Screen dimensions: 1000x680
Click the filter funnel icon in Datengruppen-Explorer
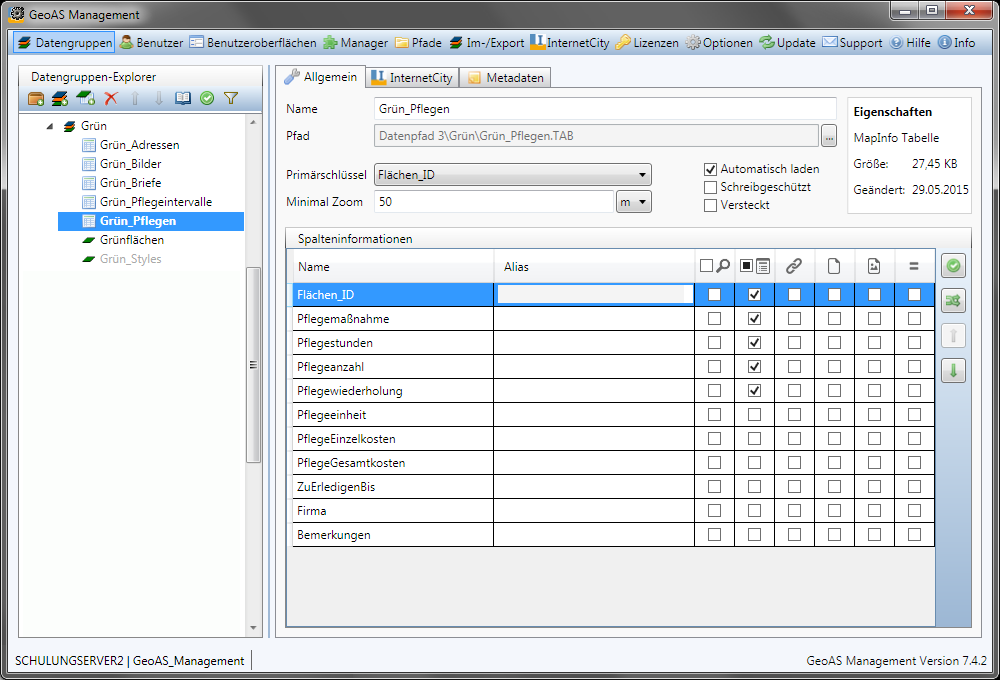click(231, 98)
